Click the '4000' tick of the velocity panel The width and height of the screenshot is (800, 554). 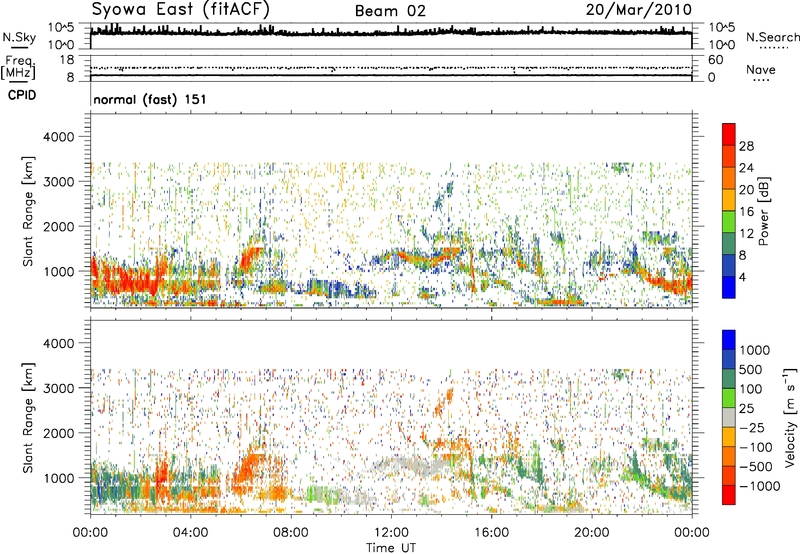coord(58,343)
